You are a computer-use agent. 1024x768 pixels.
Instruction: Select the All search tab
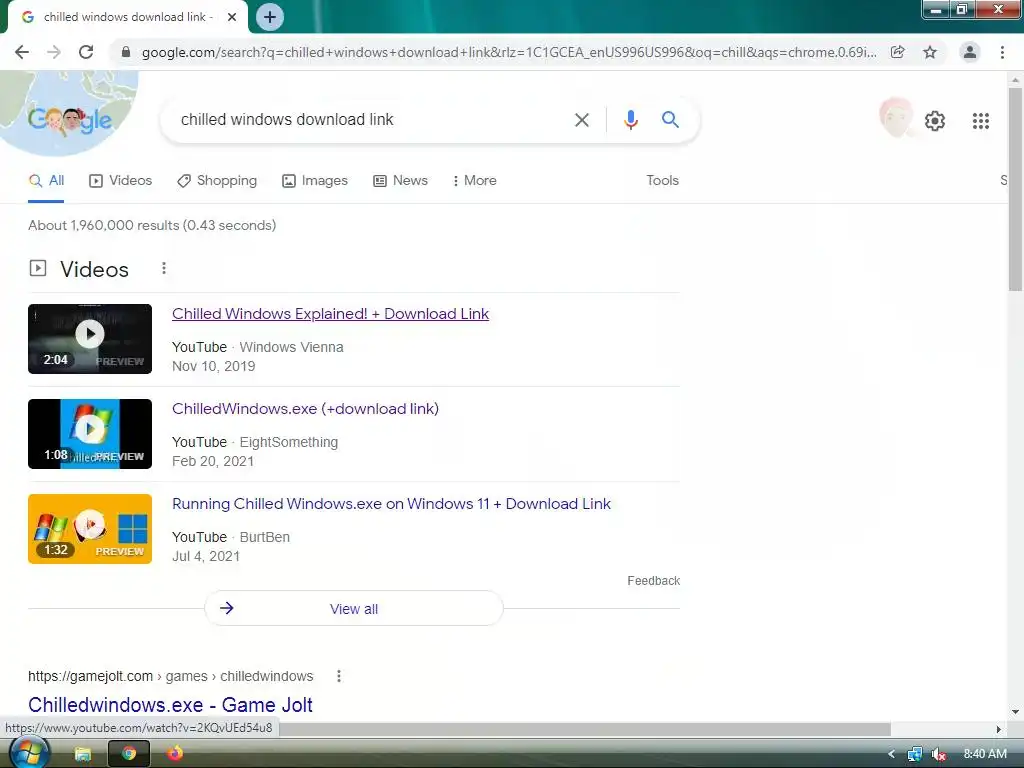pyautogui.click(x=46, y=181)
